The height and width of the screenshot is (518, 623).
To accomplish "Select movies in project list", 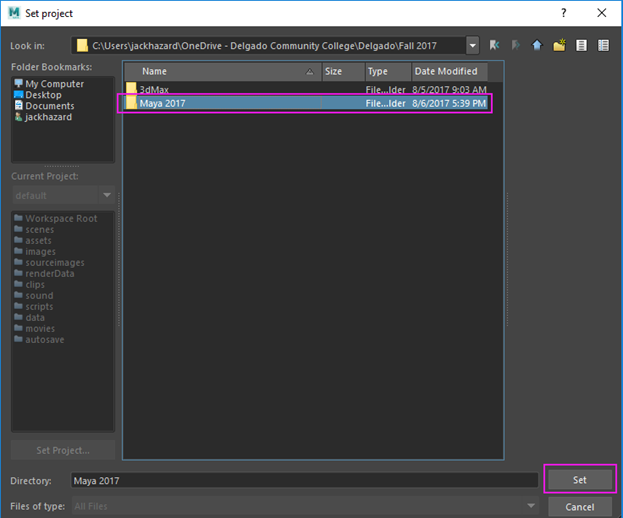I will [x=40, y=329].
